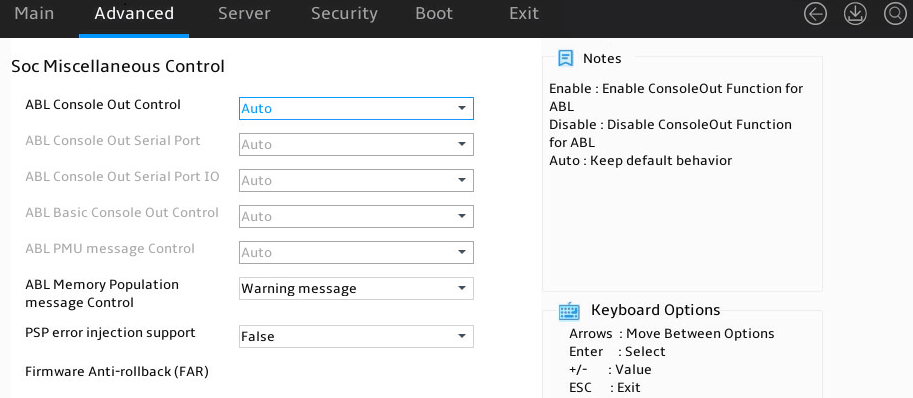This screenshot has height=398, width=913.
Task: Switch to the Server tab
Action: (x=244, y=14)
